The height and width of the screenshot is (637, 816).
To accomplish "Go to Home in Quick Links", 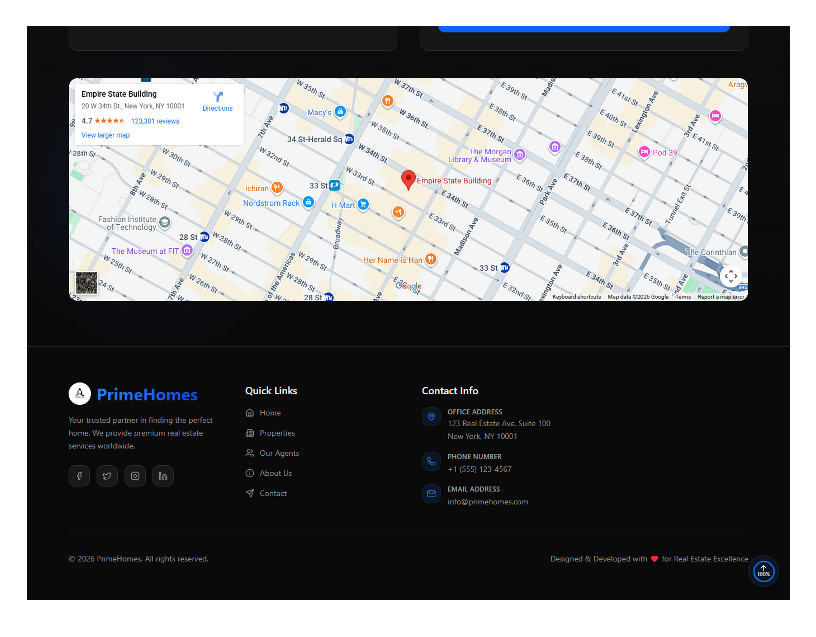I will 263,413.
